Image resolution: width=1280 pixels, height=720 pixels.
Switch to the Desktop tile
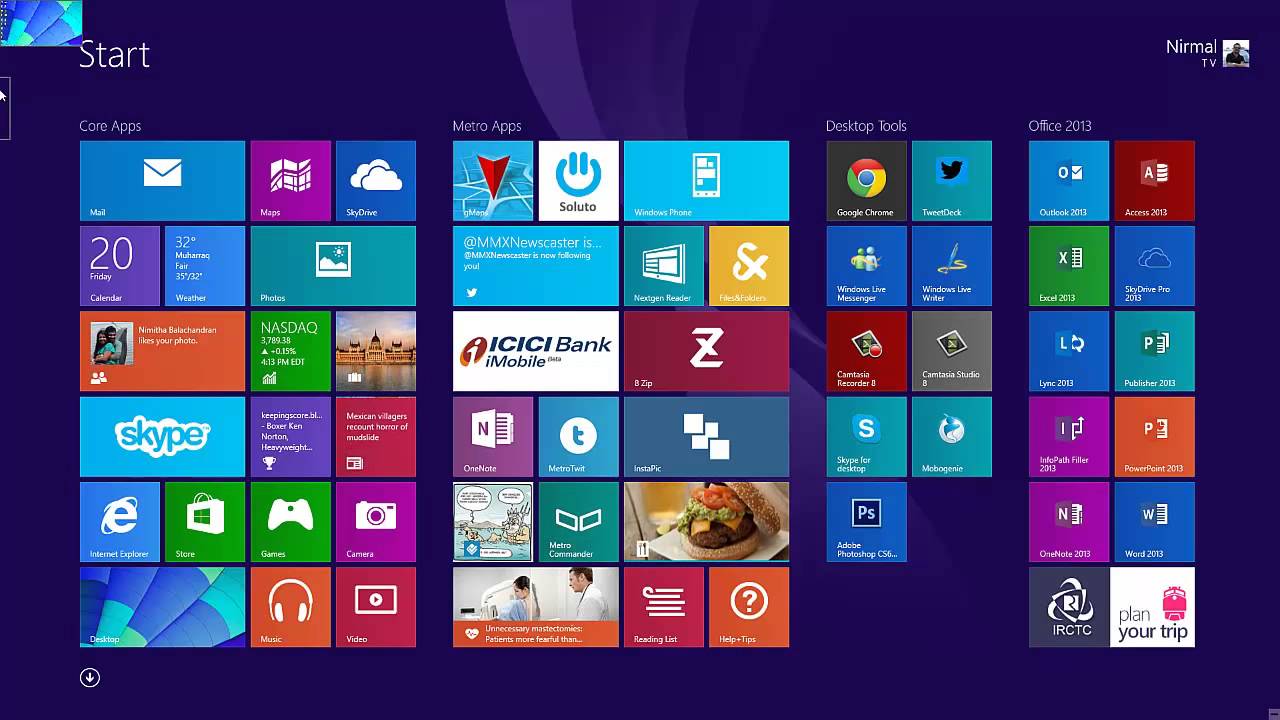(162, 607)
